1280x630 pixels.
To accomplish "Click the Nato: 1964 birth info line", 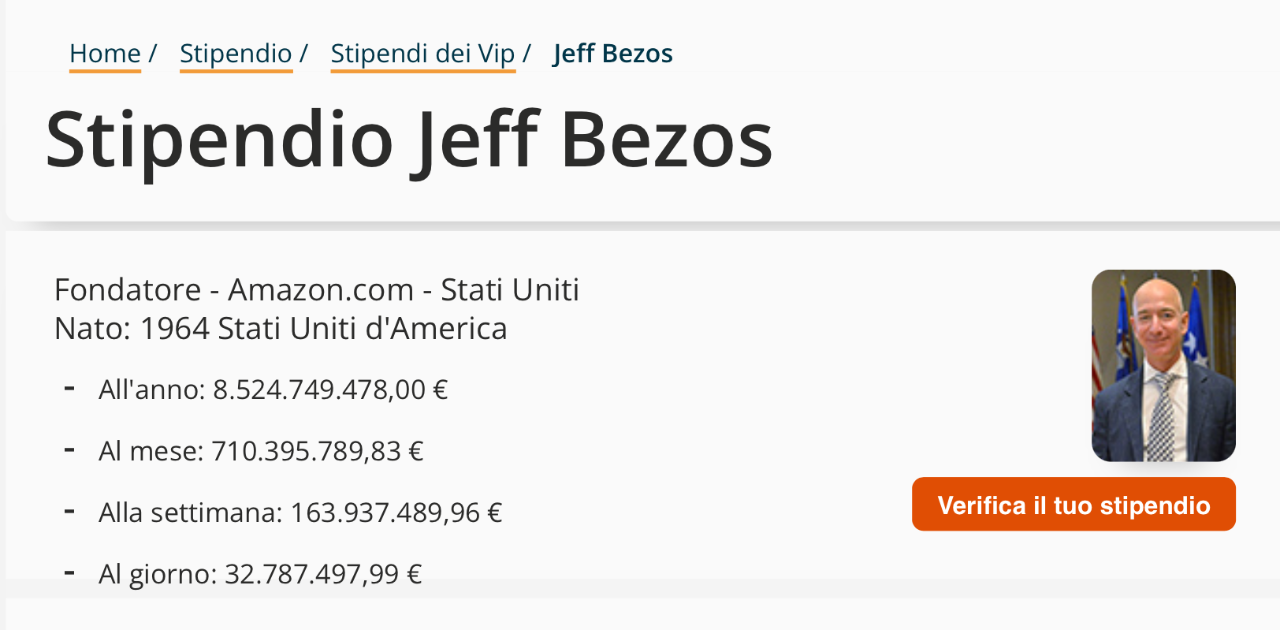I will pyautogui.click(x=281, y=329).
